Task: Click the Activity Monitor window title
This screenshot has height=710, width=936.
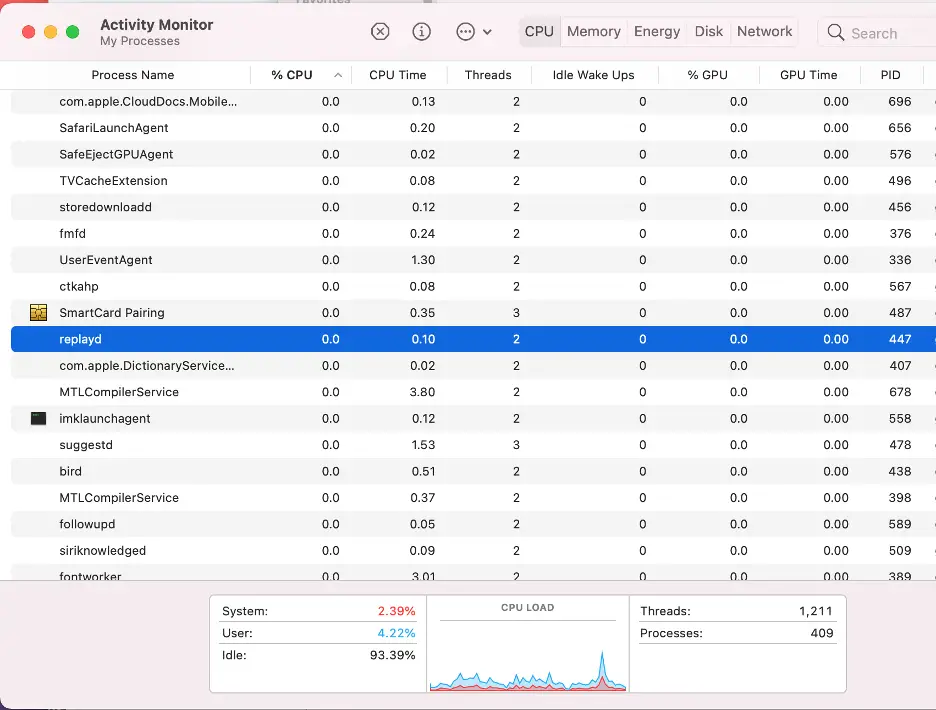Action: 156,24
